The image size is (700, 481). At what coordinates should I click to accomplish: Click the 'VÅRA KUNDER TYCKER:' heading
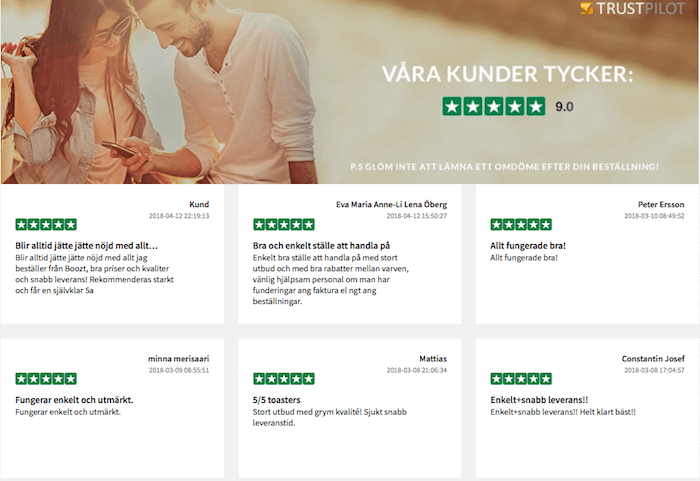click(x=508, y=74)
